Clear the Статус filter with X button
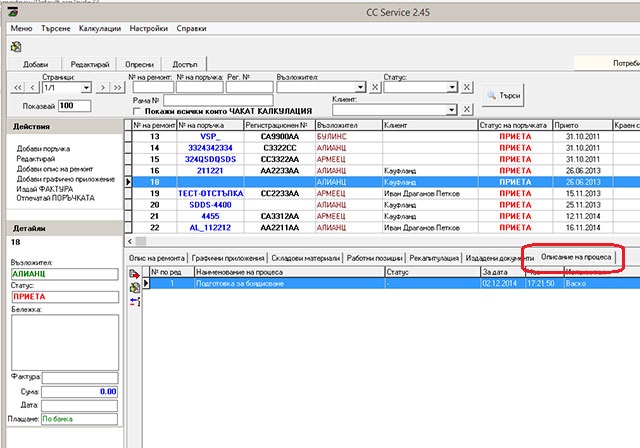The width and height of the screenshot is (640, 448). coord(467,87)
